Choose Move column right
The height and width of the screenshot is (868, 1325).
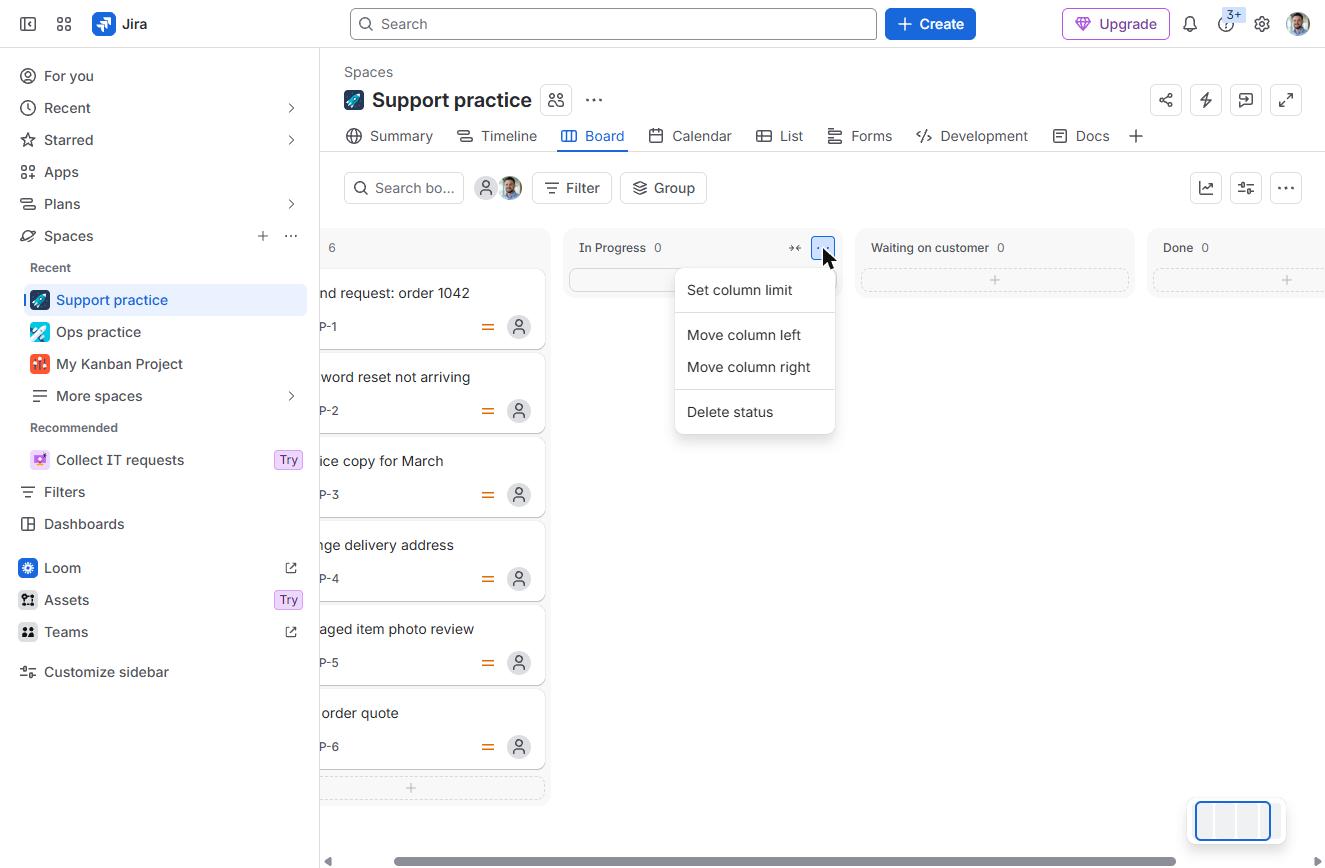click(x=755, y=367)
